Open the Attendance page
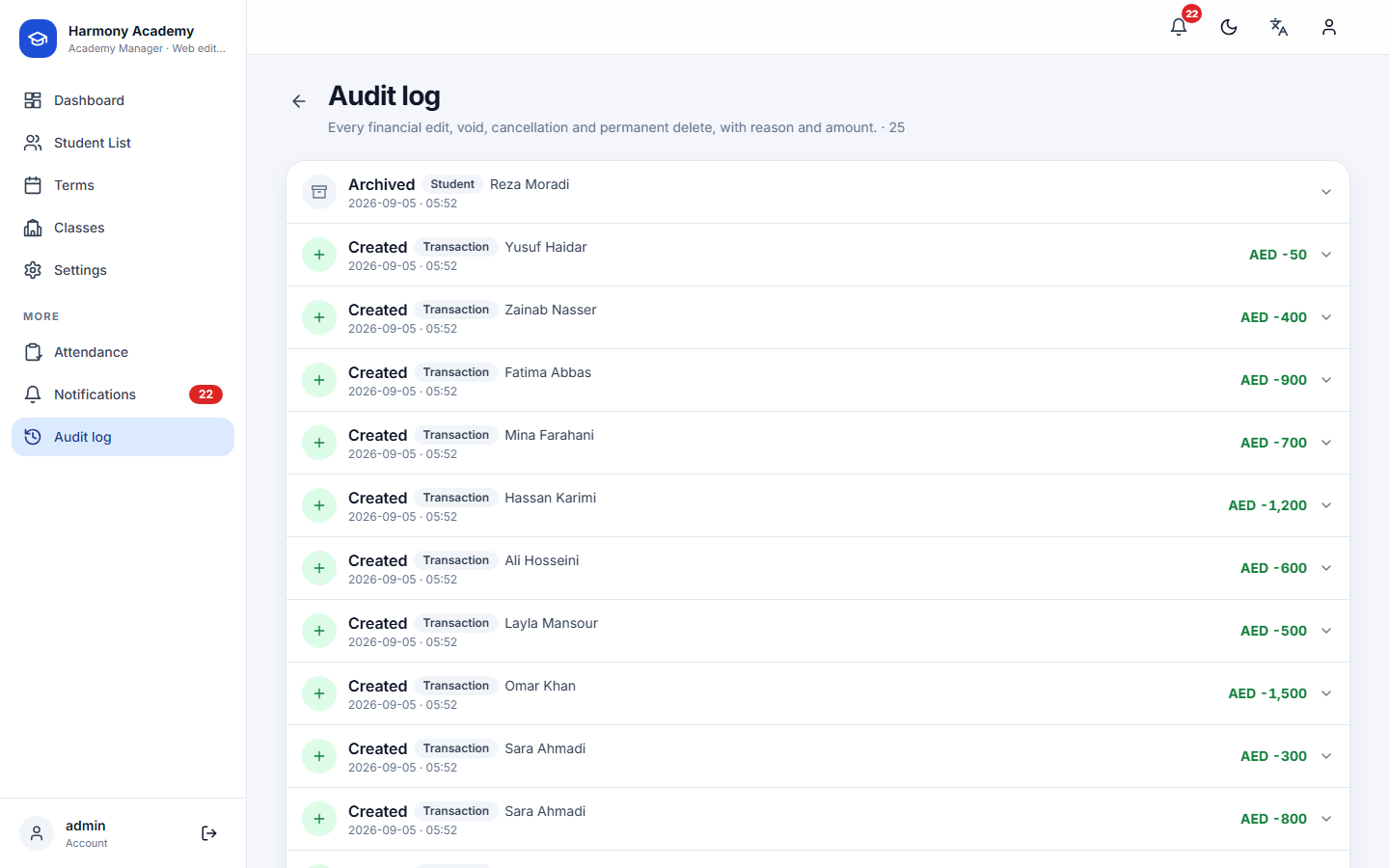 tap(123, 352)
